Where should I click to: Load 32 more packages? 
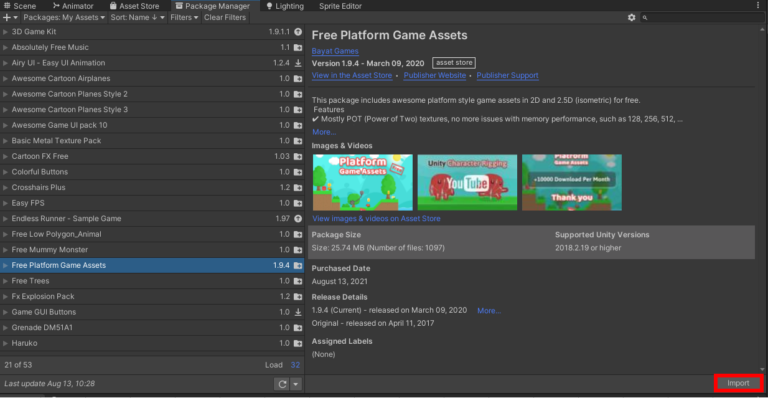[x=295, y=365]
